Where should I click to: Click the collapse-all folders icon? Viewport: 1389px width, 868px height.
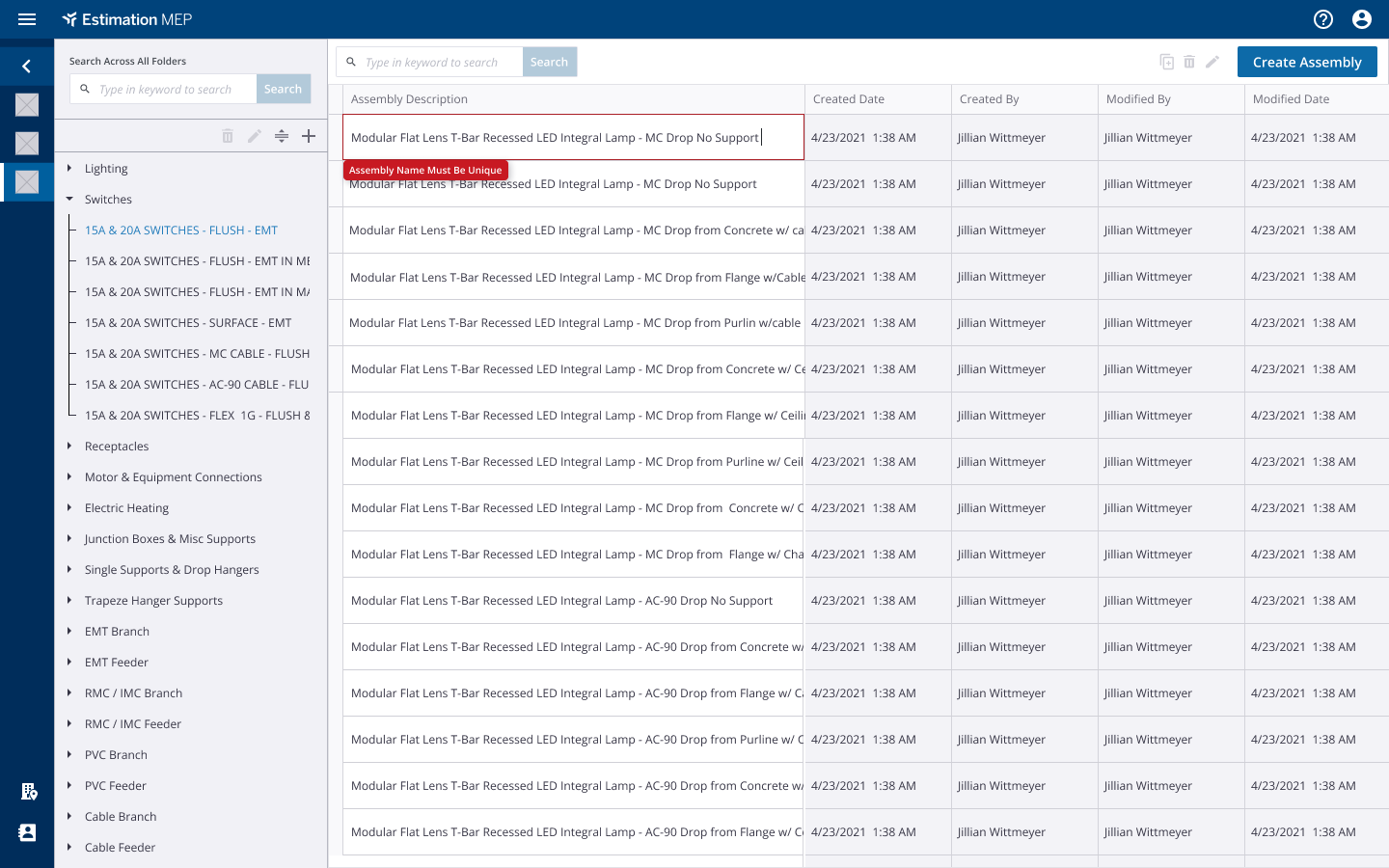pos(282,136)
